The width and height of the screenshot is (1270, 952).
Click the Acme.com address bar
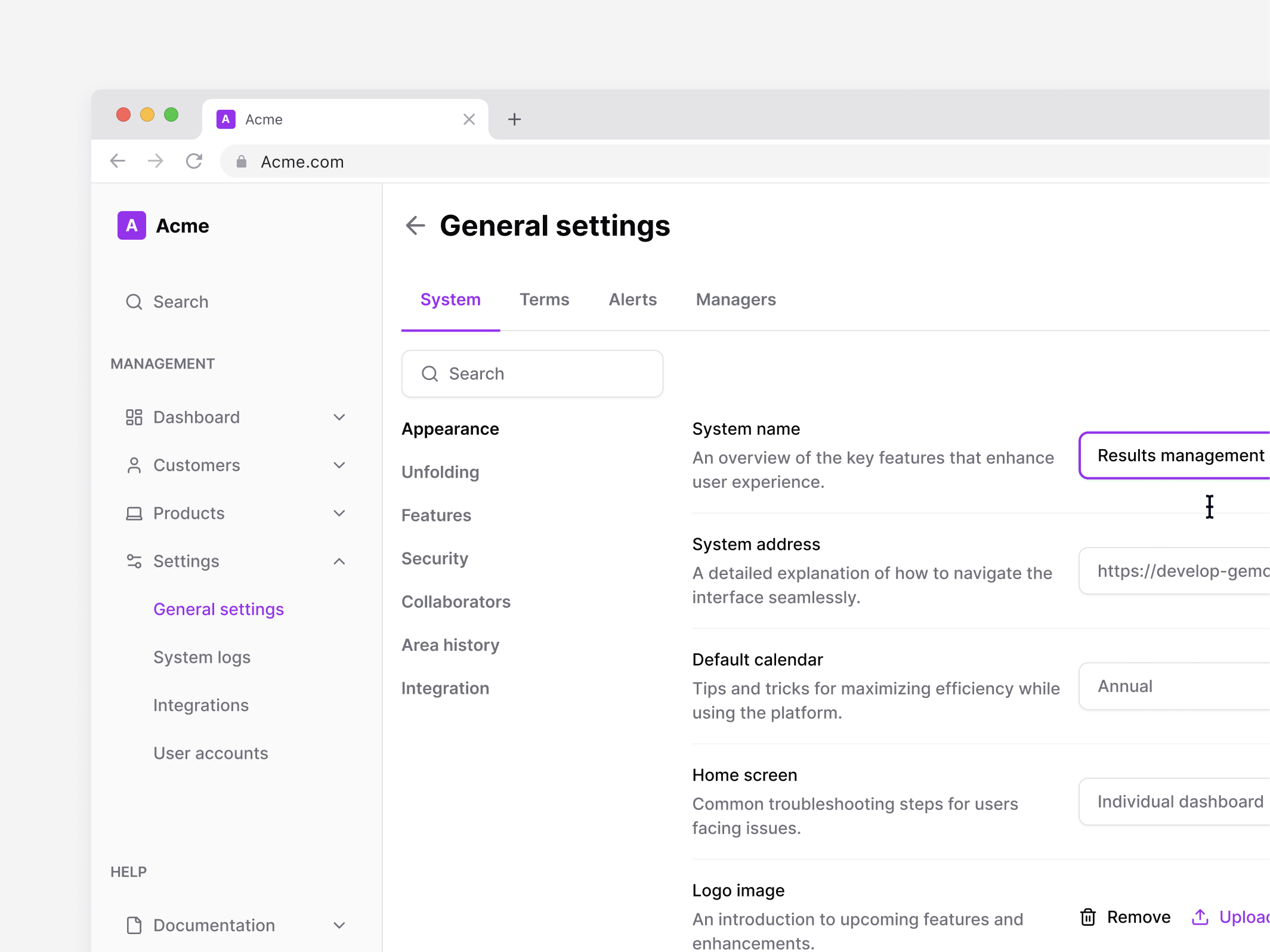(x=744, y=162)
